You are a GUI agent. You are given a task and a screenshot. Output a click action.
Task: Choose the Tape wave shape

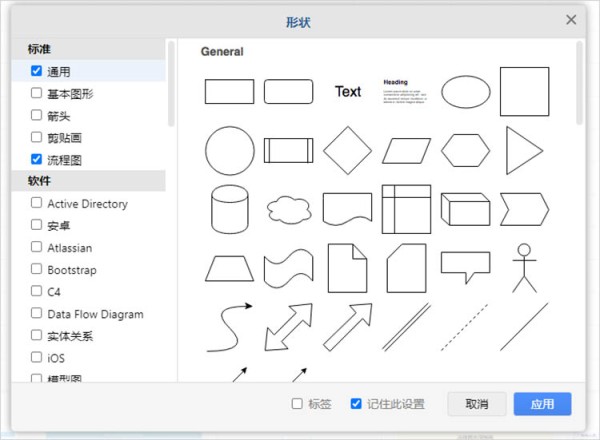[289, 268]
